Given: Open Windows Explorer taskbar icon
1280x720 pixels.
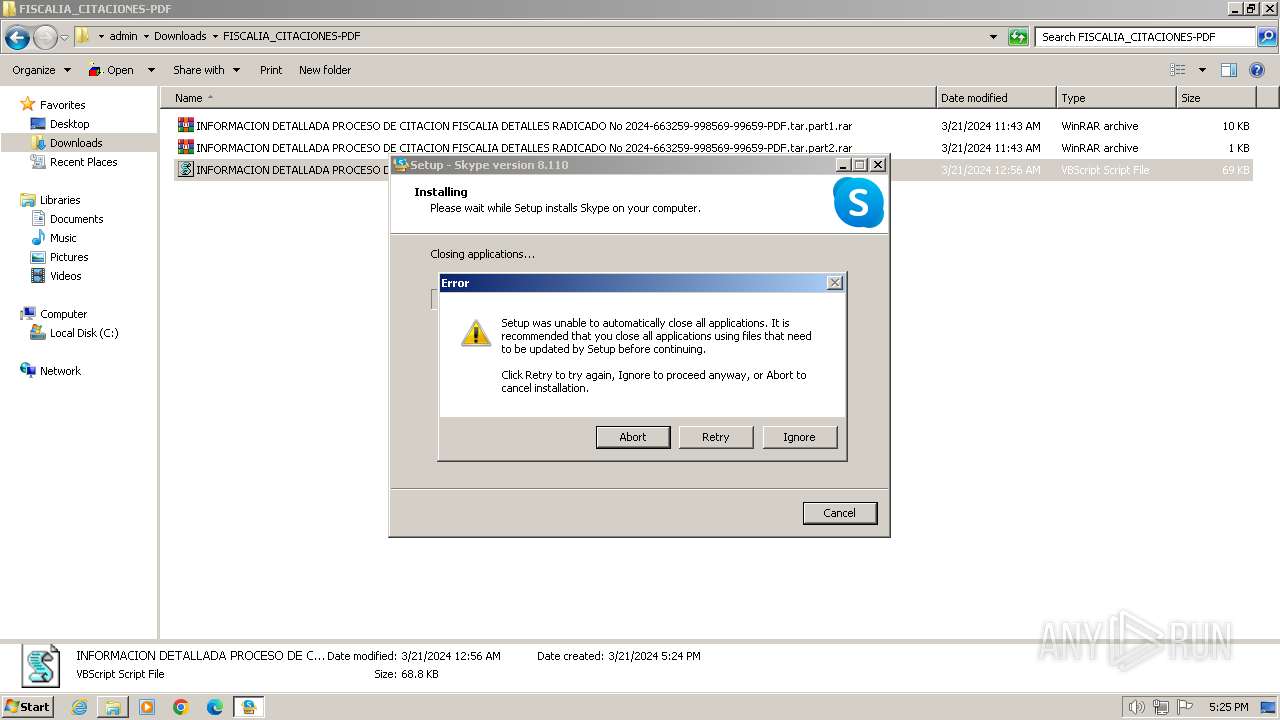Looking at the screenshot, I should [x=113, y=707].
